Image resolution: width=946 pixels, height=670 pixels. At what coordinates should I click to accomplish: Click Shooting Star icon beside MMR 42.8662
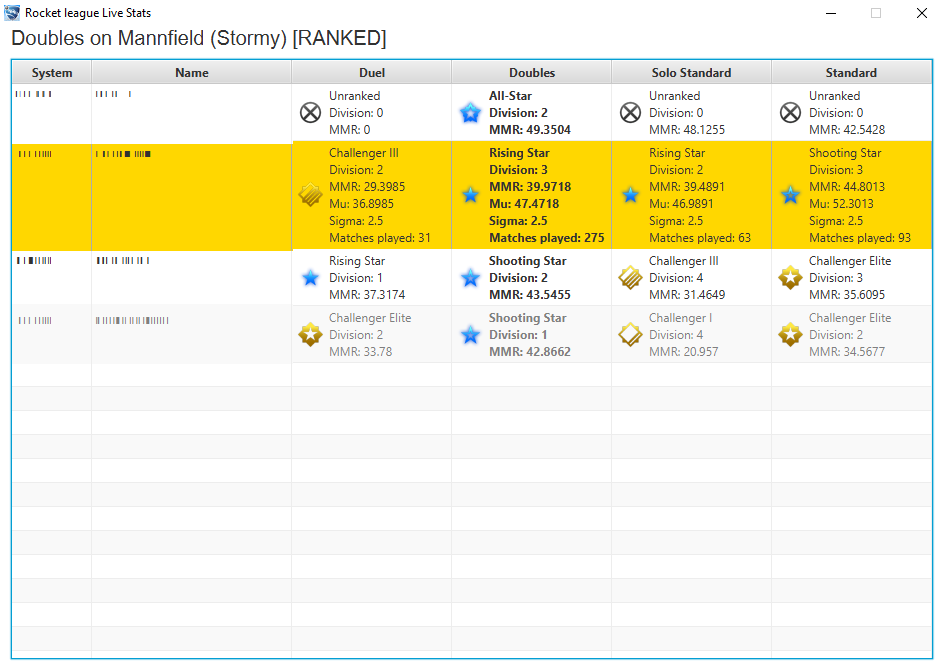point(470,335)
